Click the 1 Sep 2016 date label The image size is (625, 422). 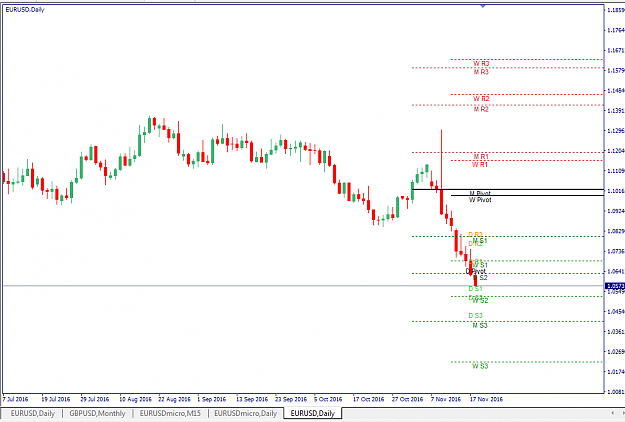[212, 399]
